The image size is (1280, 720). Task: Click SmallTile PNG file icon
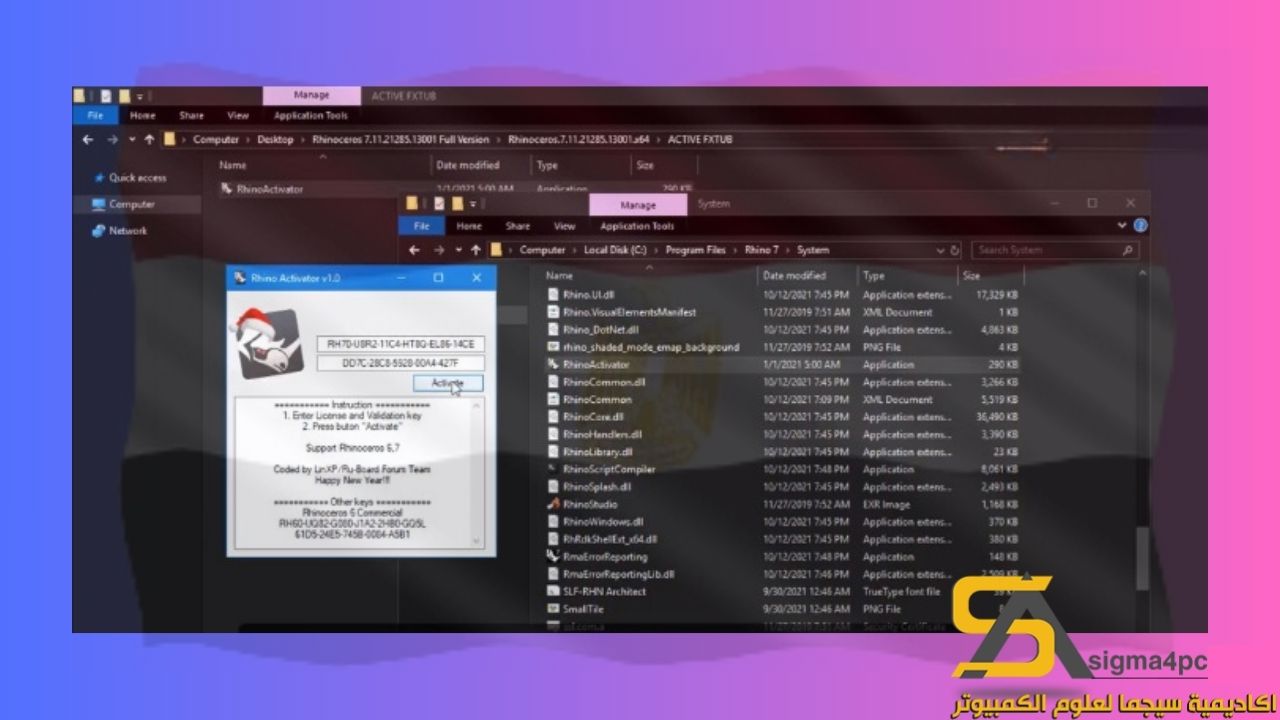pos(553,609)
